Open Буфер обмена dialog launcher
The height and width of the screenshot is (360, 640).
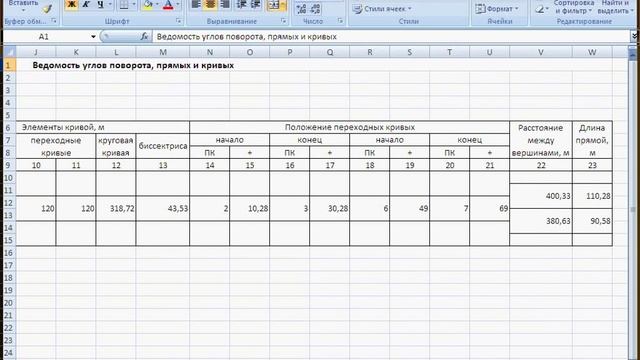[x=54, y=21]
